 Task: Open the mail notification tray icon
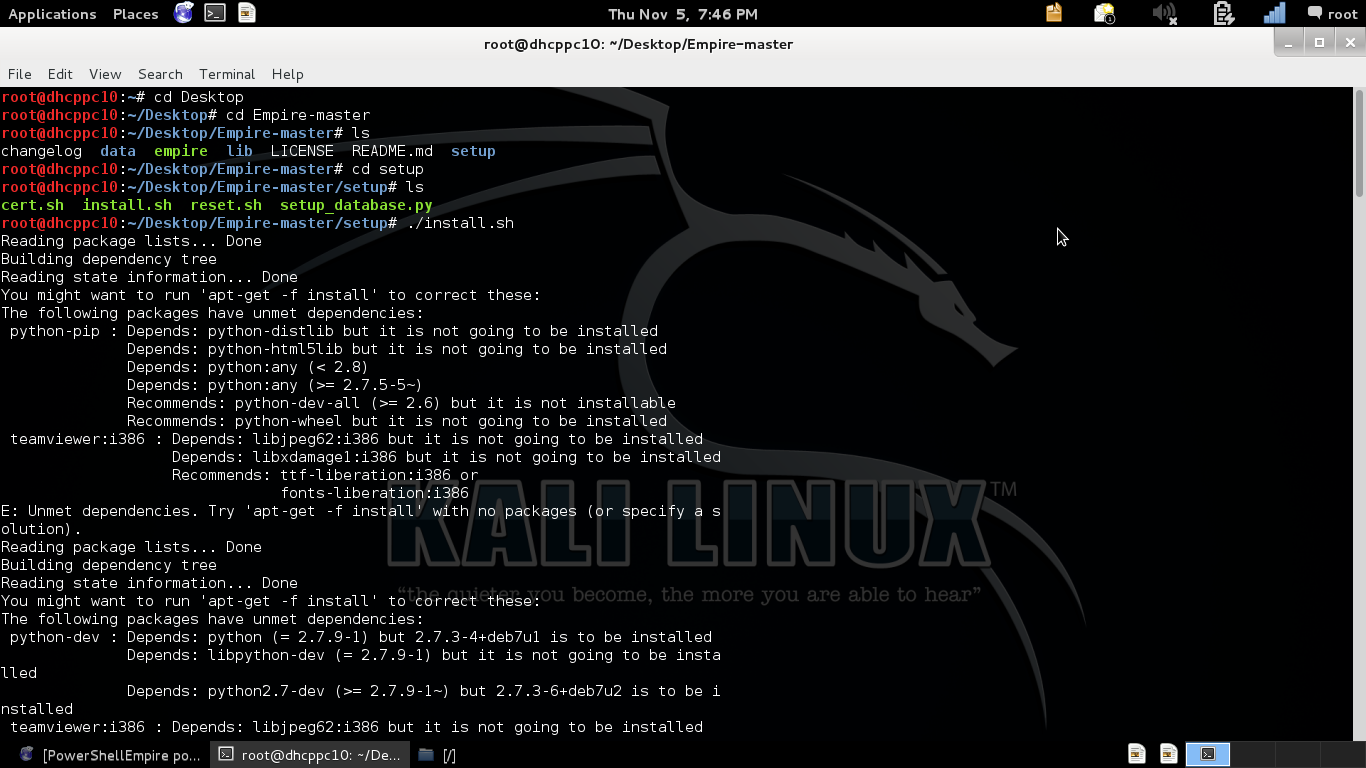click(x=1104, y=13)
